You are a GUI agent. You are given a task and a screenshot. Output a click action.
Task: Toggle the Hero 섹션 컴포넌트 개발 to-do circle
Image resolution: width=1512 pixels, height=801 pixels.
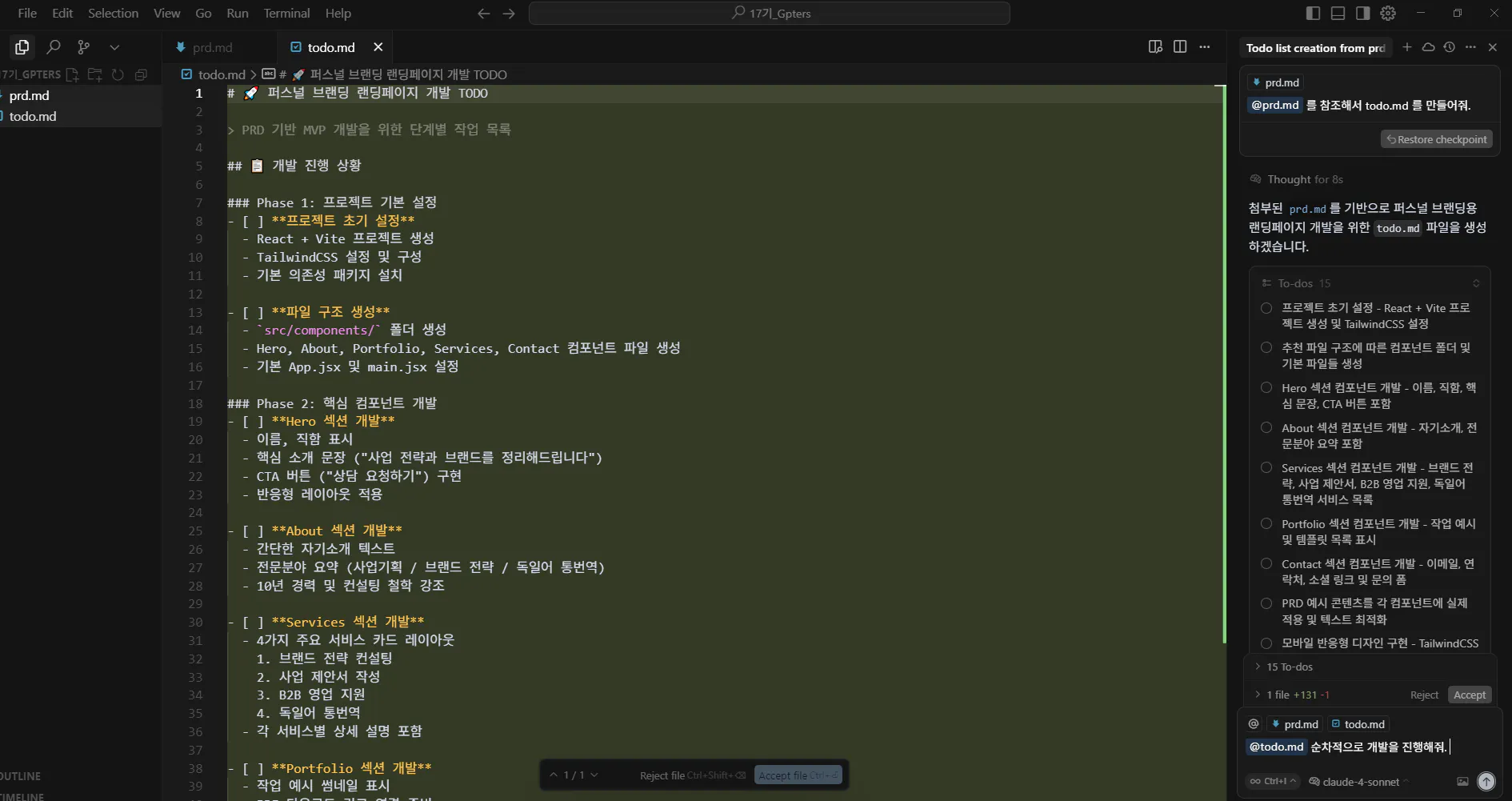[1266, 388]
